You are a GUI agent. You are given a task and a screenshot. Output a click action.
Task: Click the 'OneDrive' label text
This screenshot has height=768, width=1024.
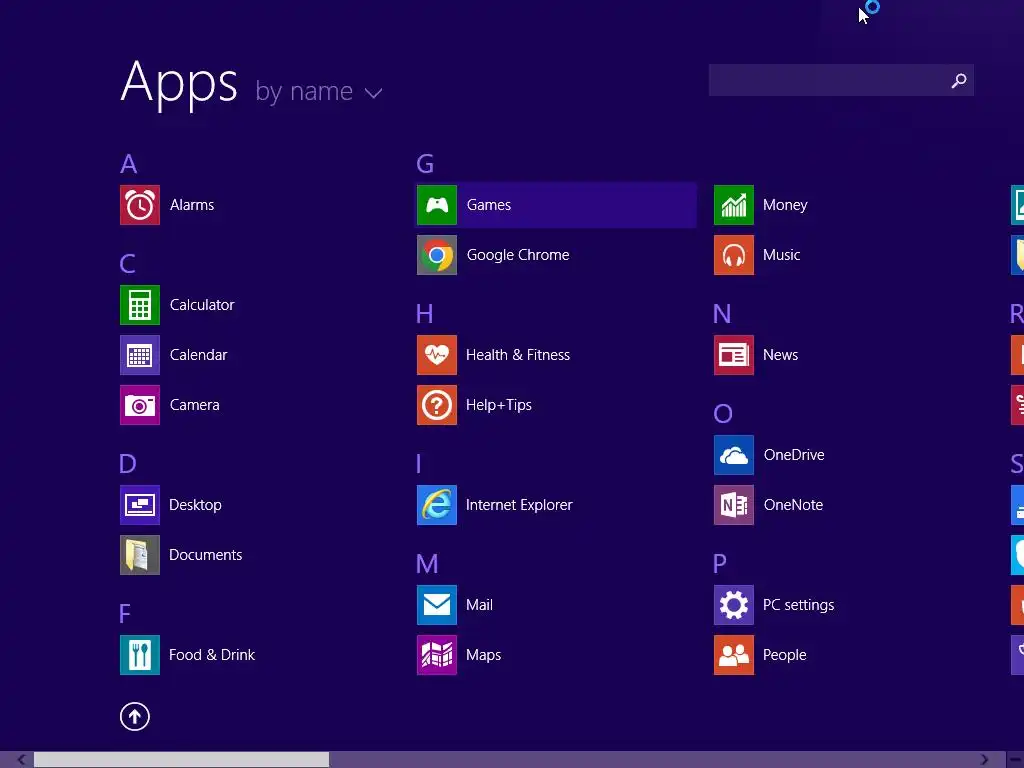(794, 455)
